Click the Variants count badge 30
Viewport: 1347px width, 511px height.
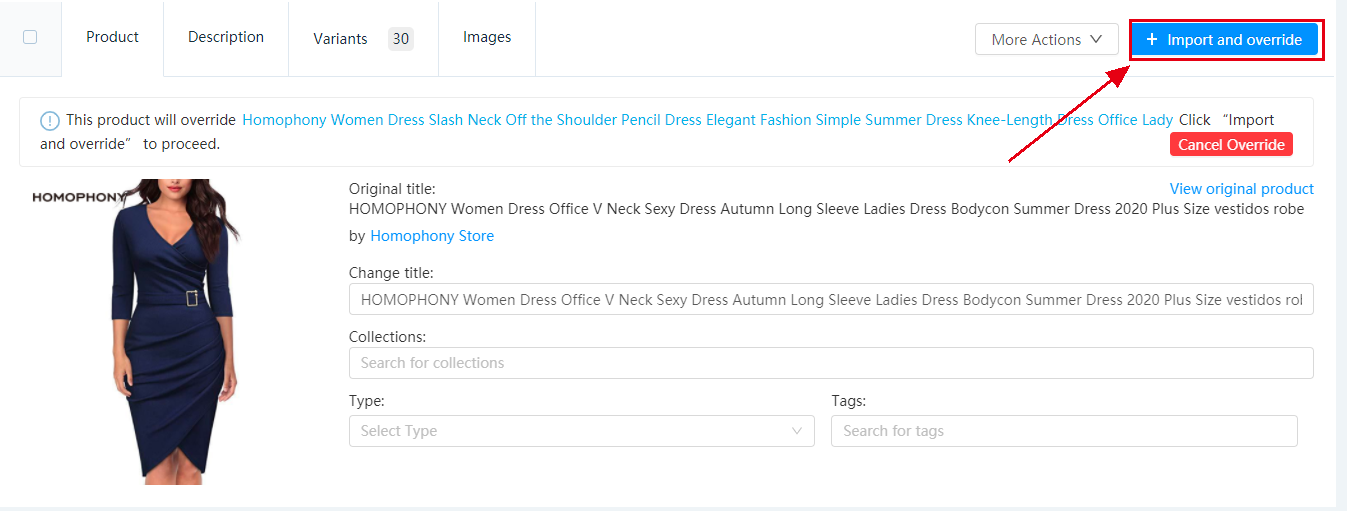[x=401, y=39]
